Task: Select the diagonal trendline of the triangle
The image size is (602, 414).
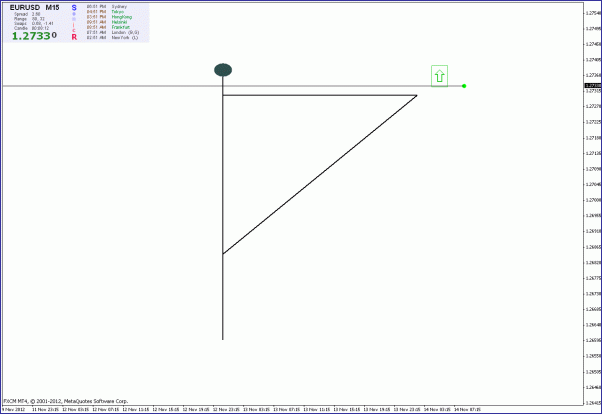Action: (x=320, y=174)
